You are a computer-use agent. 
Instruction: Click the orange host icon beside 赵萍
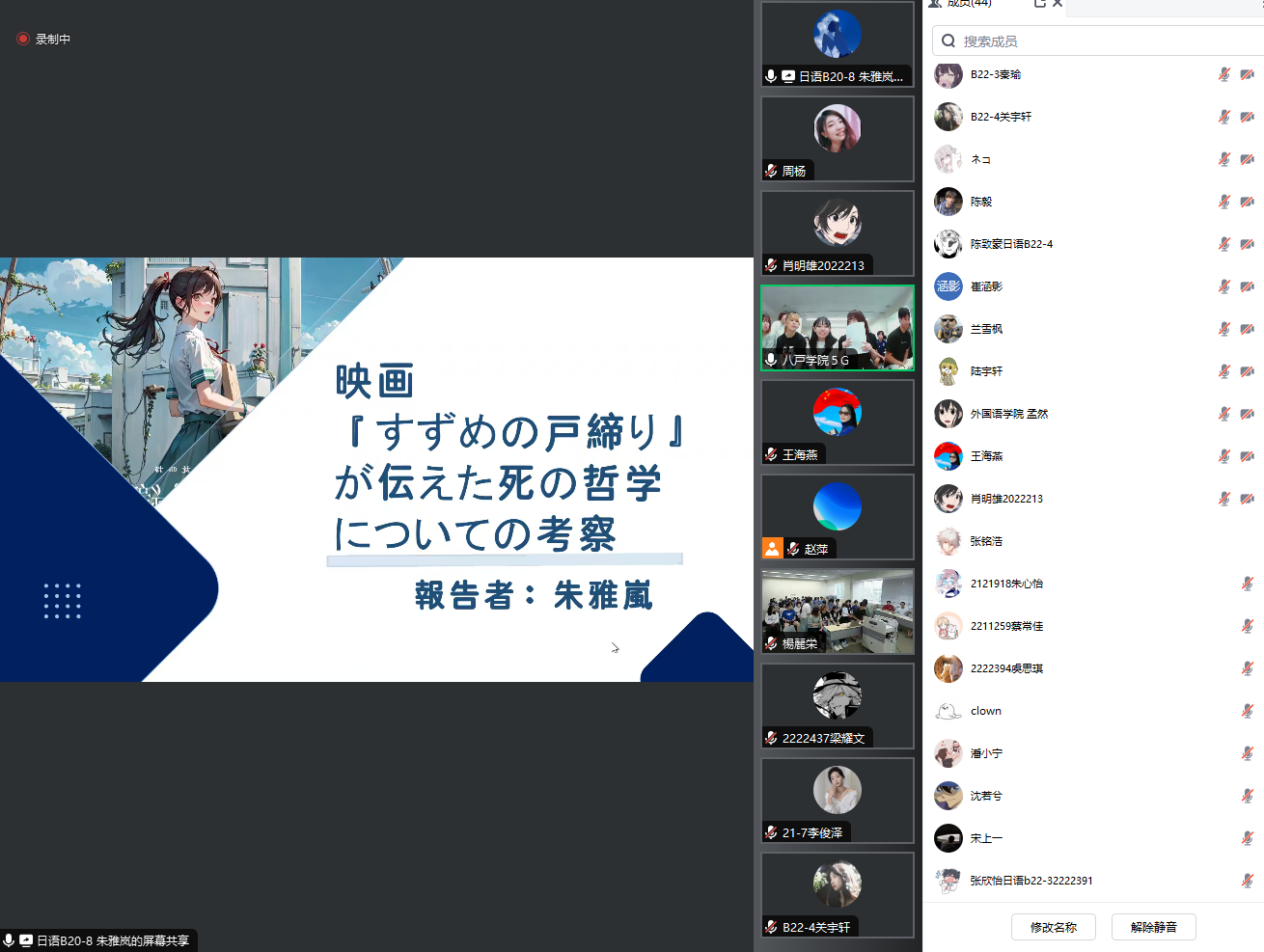point(772,549)
